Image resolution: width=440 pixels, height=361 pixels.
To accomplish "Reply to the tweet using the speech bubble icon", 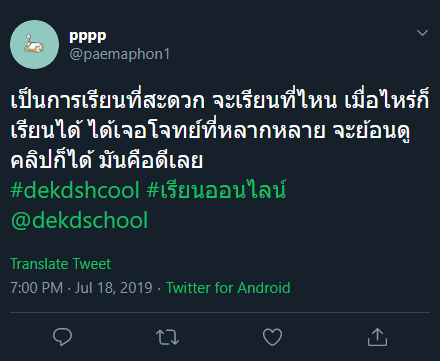I will tap(62, 337).
